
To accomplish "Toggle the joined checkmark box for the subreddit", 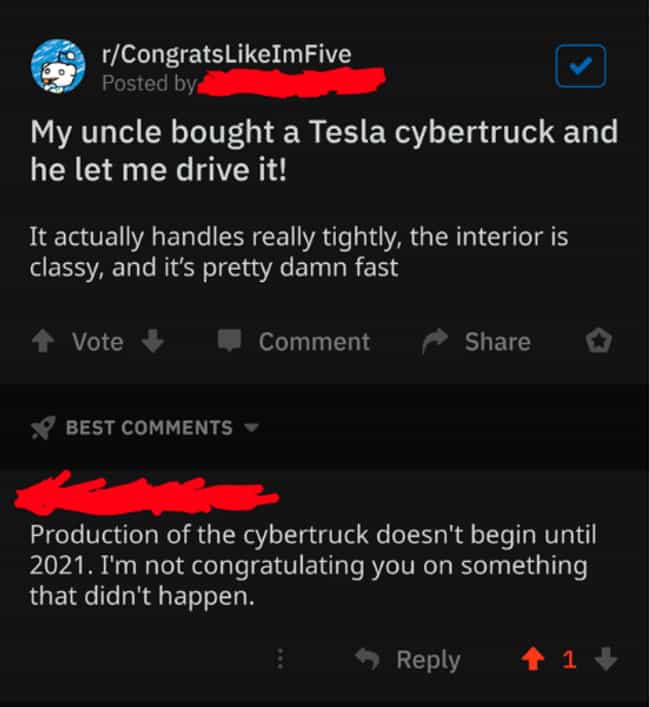I will [580, 66].
